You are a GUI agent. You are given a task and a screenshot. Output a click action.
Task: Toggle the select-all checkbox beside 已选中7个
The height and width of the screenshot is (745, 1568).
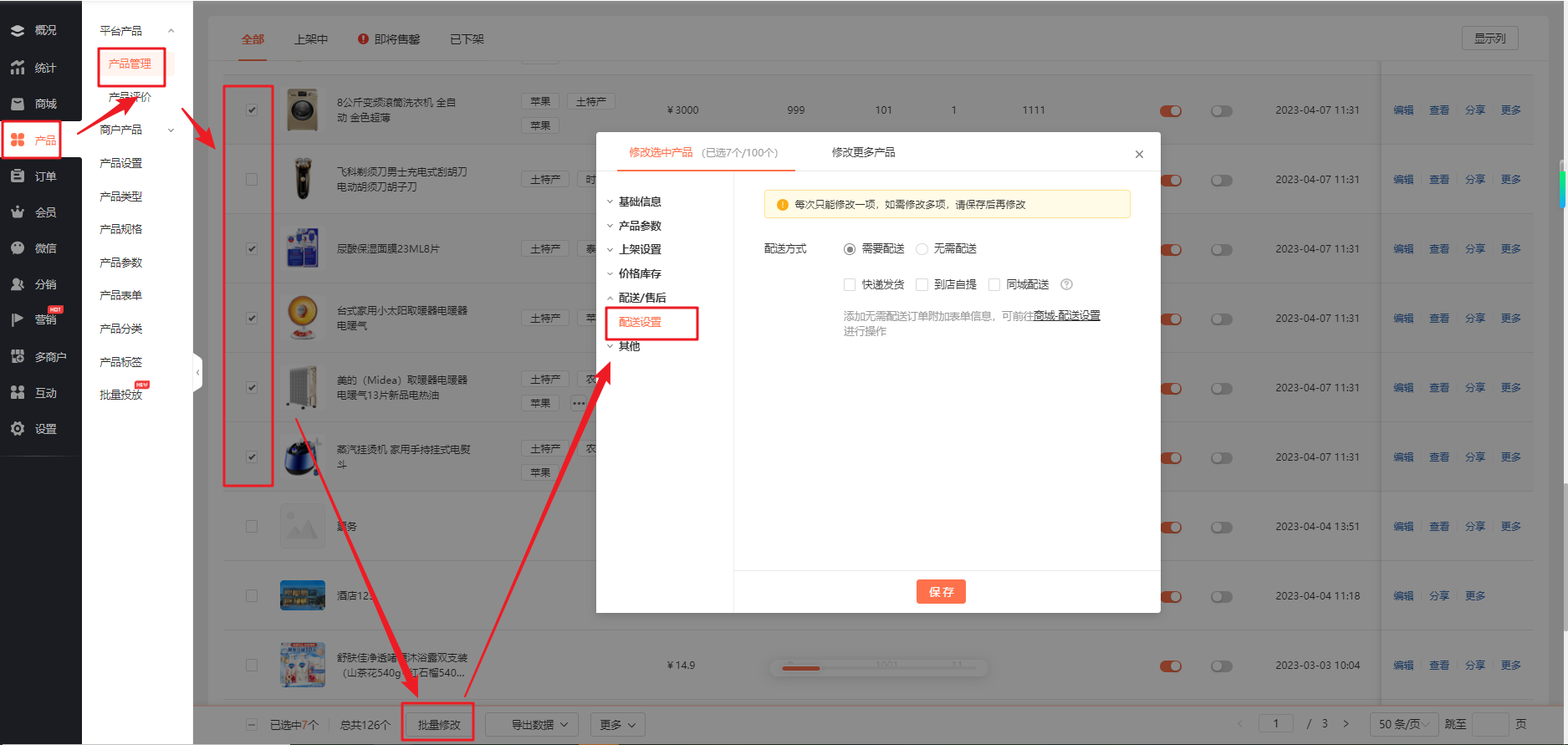[252, 725]
